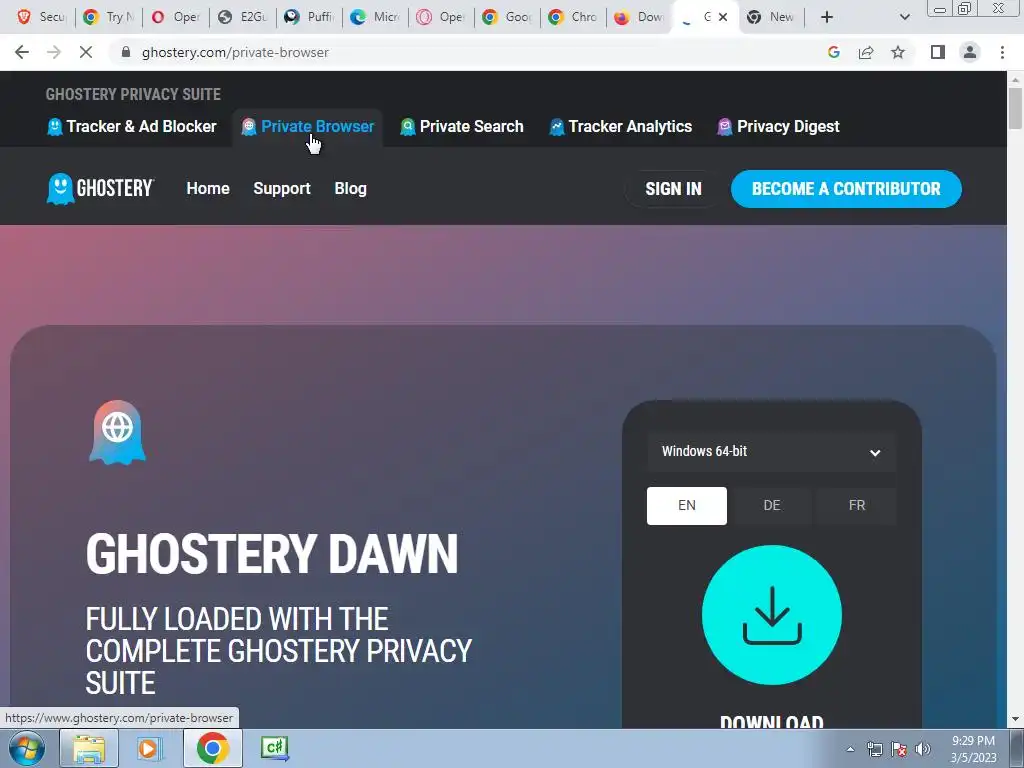Click the padlock site info icon
The image size is (1024, 768).
coord(126,52)
